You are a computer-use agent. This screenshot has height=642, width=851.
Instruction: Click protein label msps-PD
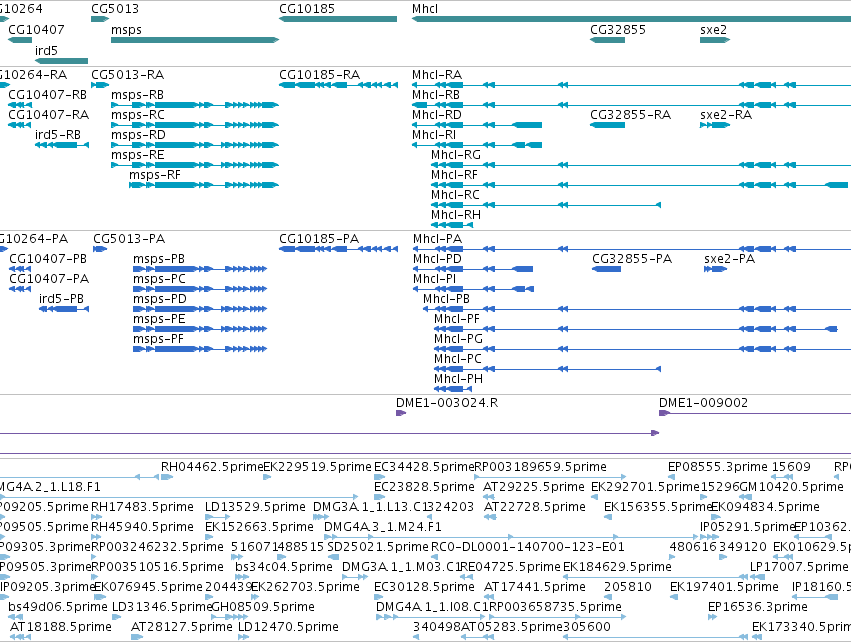tap(160, 299)
